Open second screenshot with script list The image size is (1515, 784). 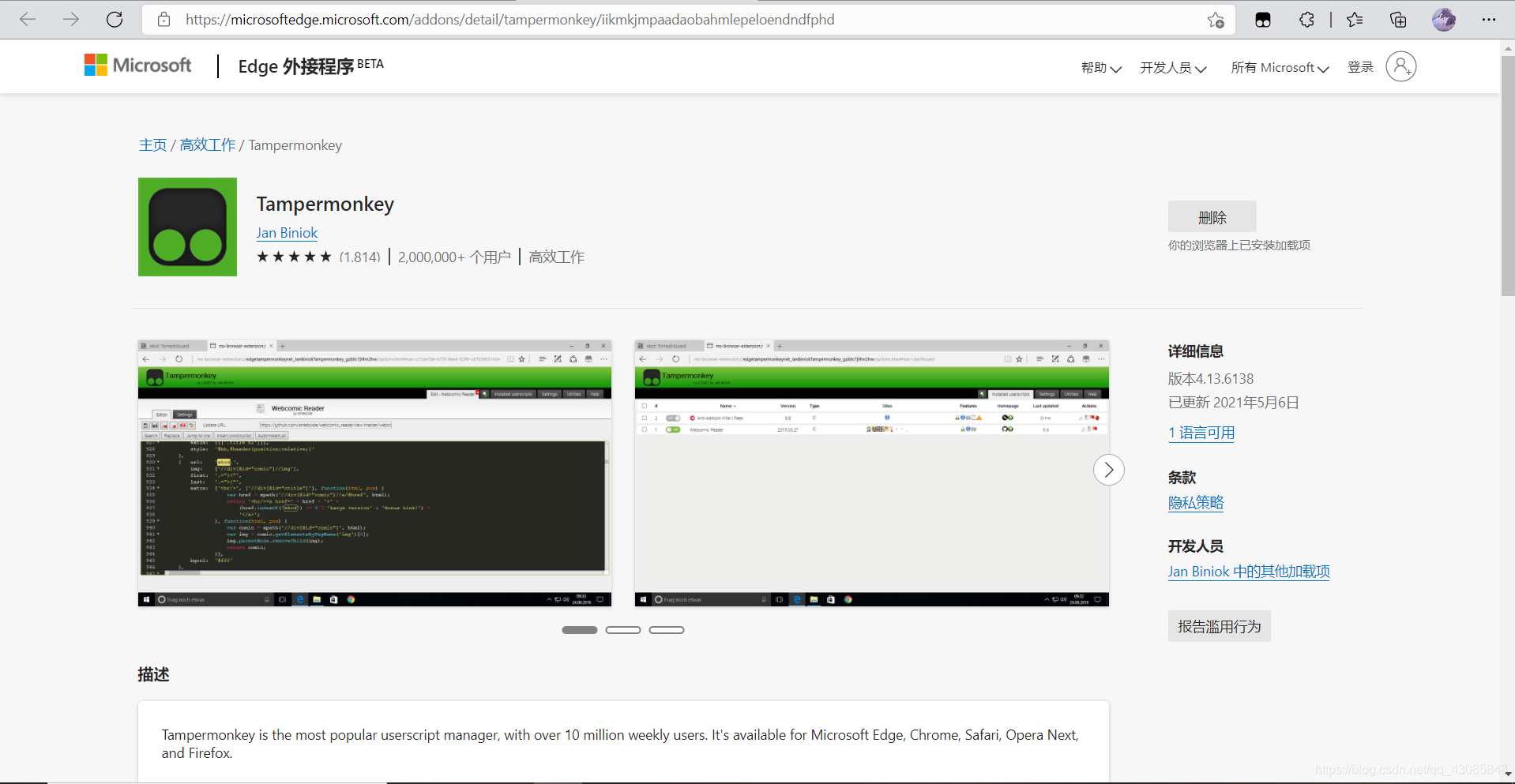pyautogui.click(x=872, y=473)
